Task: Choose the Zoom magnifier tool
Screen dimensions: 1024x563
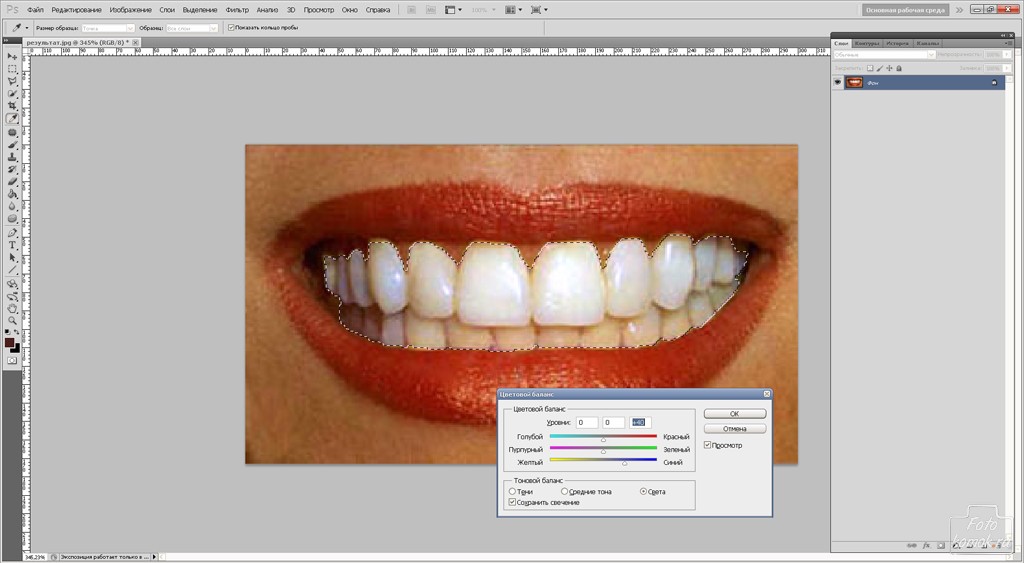Action: click(x=12, y=320)
